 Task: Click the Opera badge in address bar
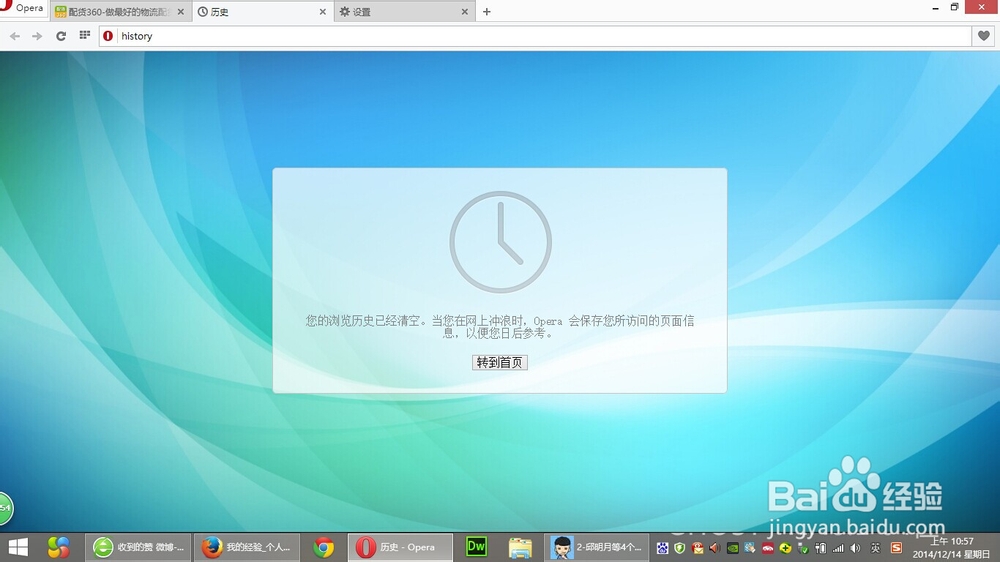[108, 36]
